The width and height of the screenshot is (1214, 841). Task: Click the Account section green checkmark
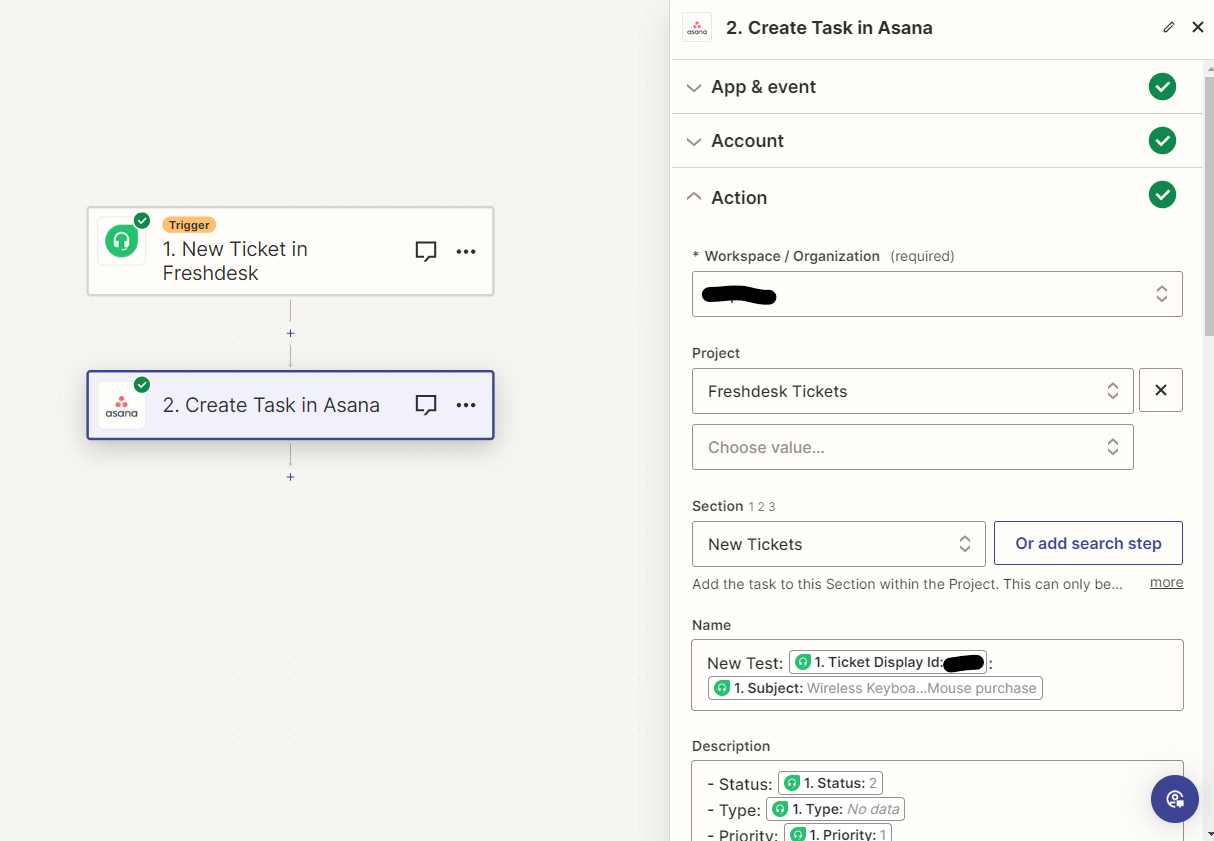1162,141
